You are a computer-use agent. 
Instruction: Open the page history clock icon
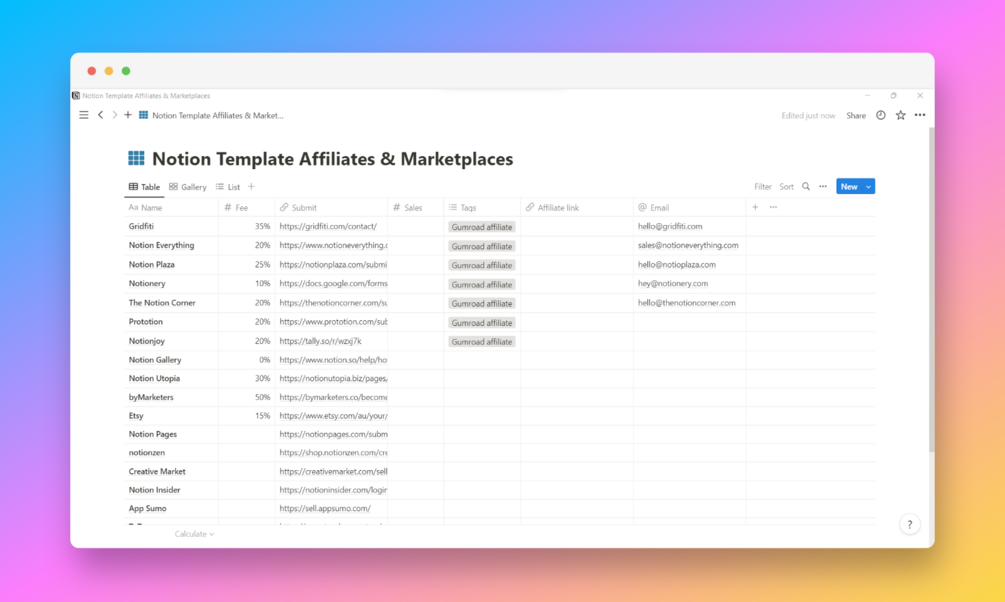point(881,115)
